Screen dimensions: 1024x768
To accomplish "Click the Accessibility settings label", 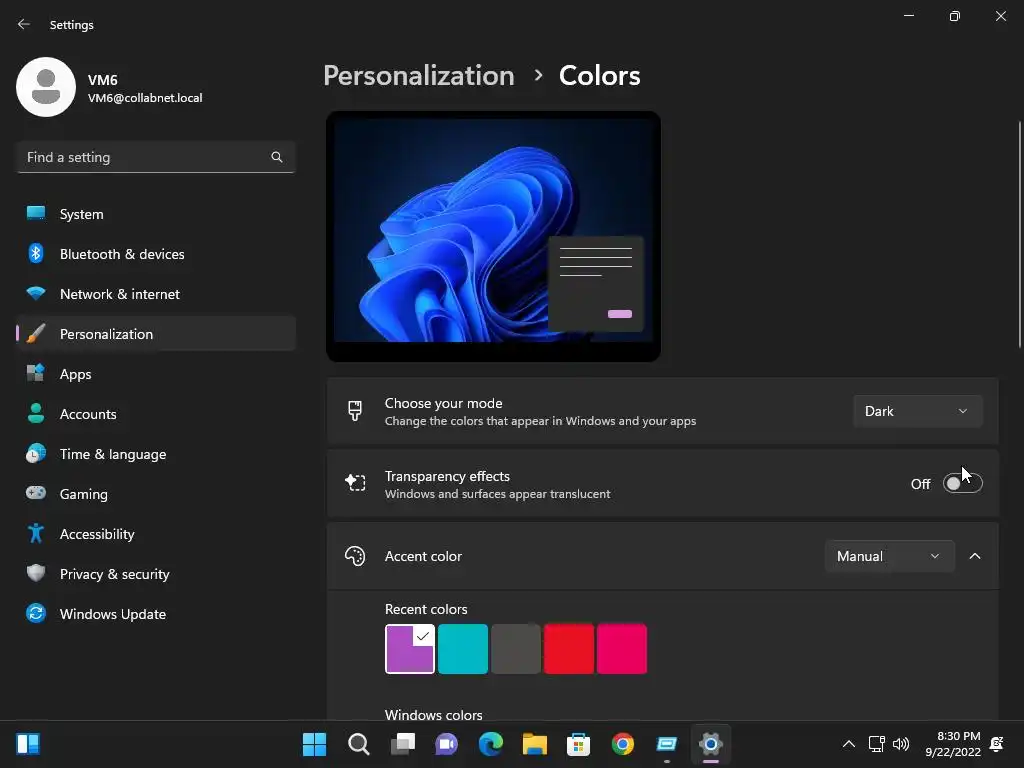I will tap(97, 534).
